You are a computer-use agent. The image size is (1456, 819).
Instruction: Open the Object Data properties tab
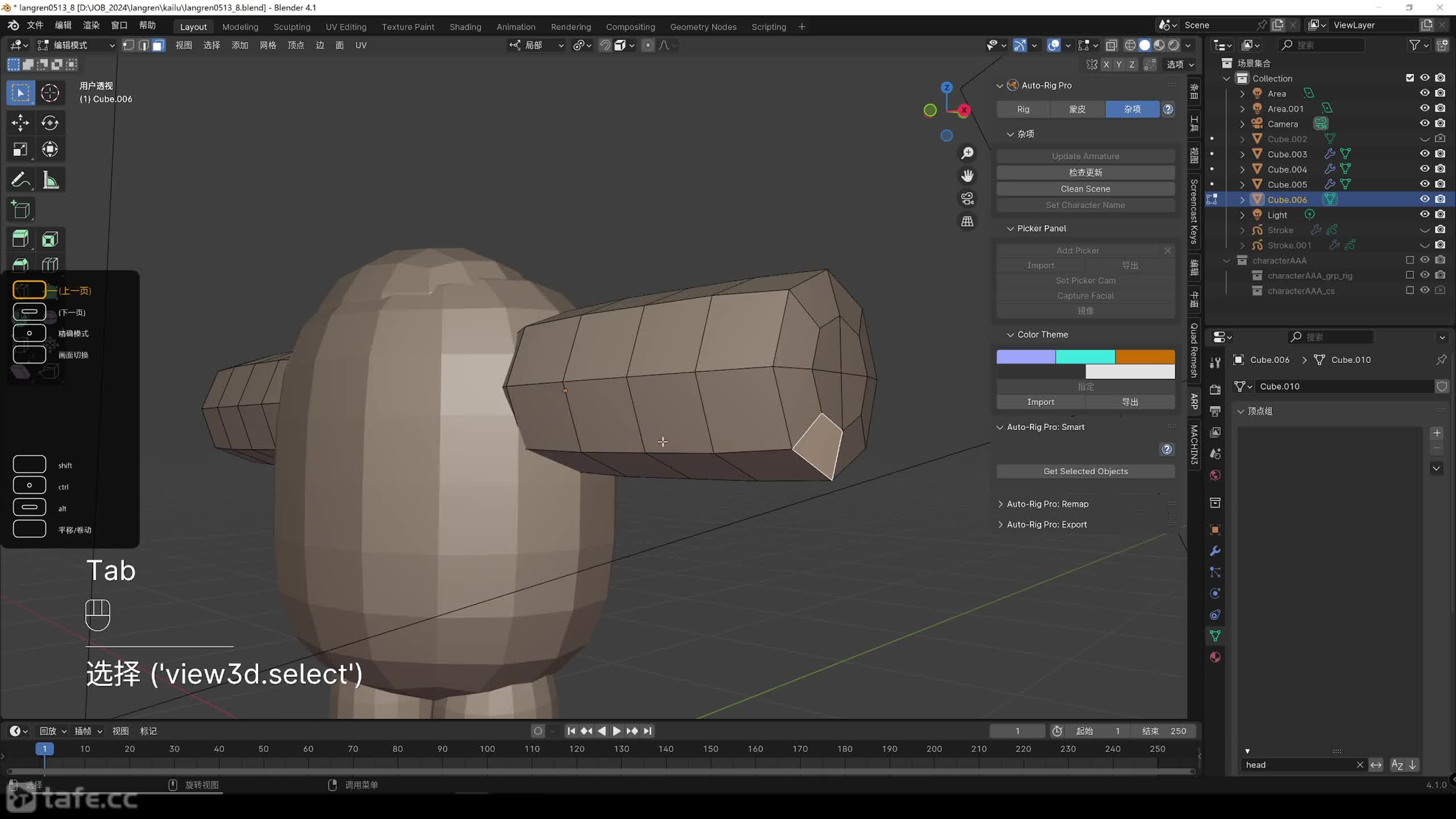(x=1215, y=636)
